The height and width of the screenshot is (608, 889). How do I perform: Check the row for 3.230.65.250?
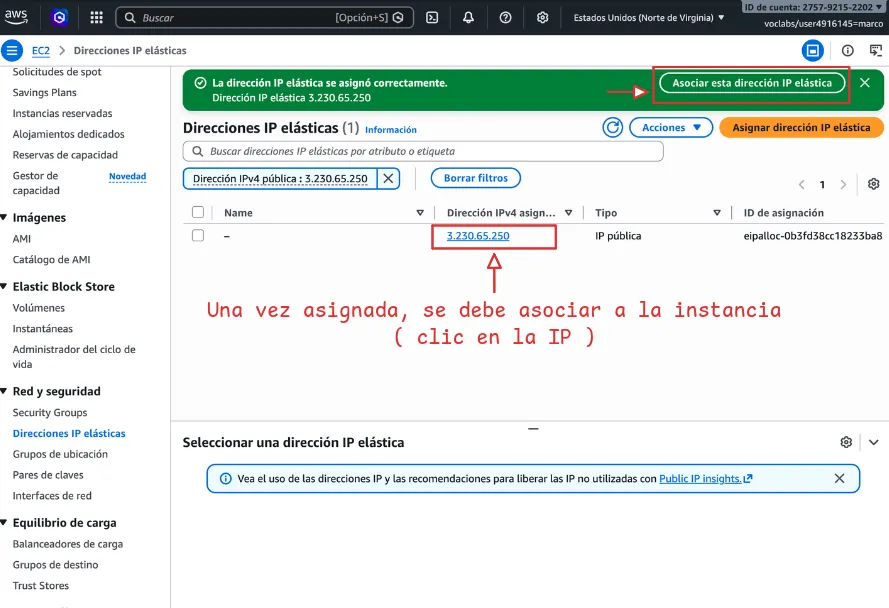click(198, 235)
